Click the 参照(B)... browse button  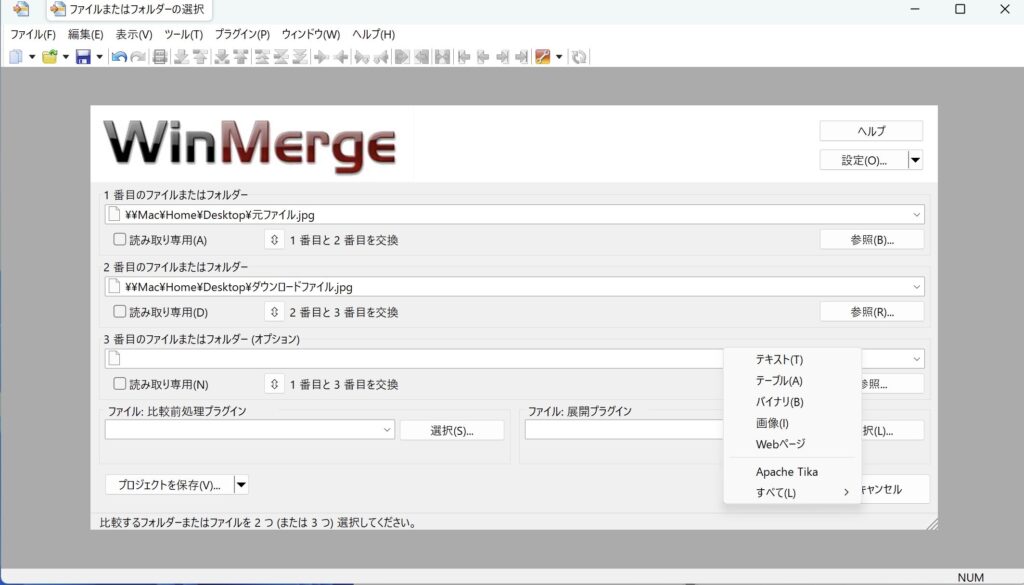tap(872, 240)
